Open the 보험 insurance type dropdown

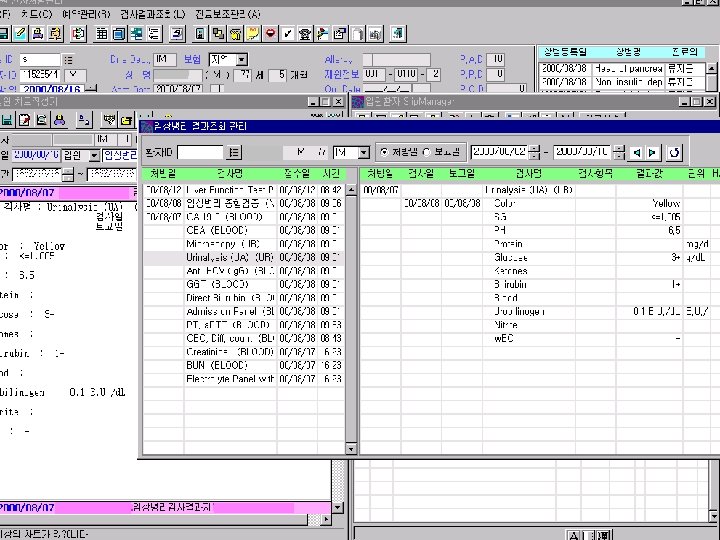click(x=242, y=60)
